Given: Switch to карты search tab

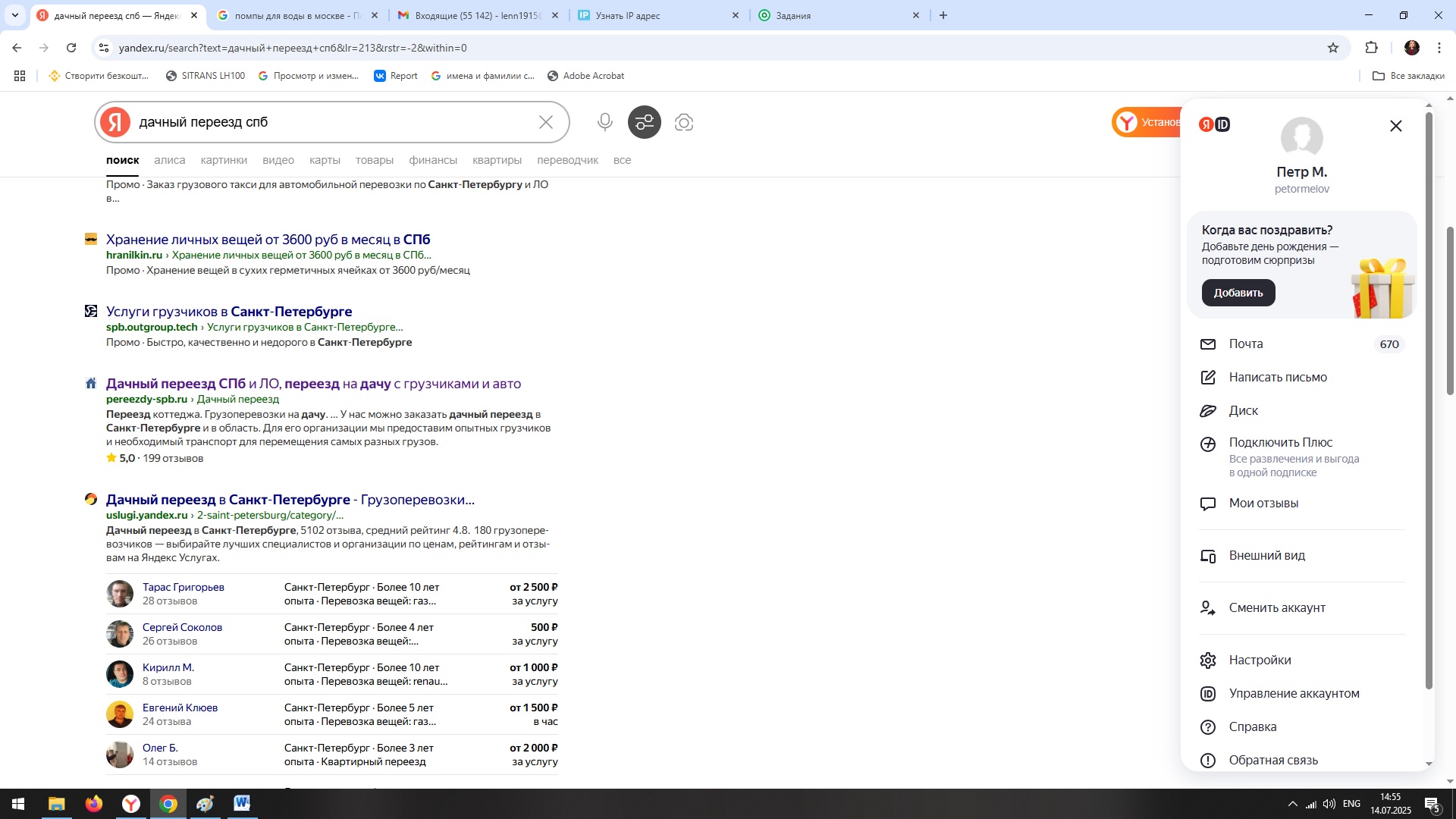Looking at the screenshot, I should [x=325, y=160].
